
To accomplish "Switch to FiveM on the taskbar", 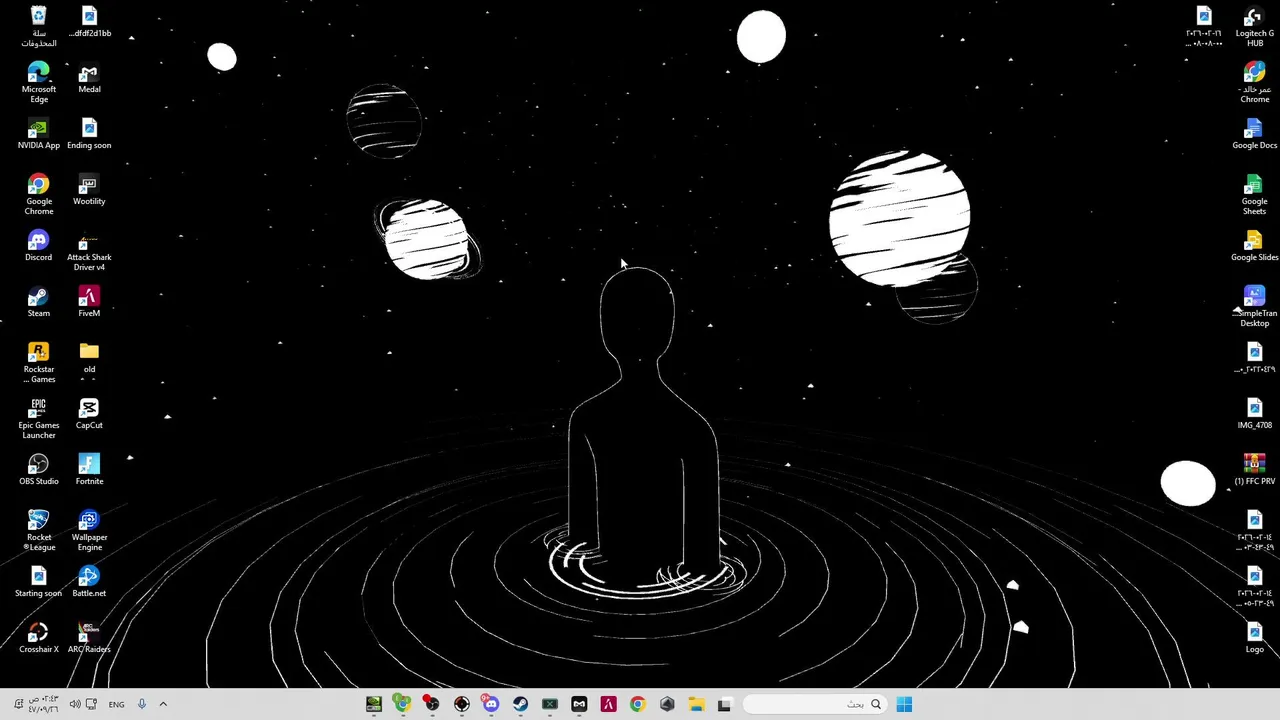I will point(608,704).
